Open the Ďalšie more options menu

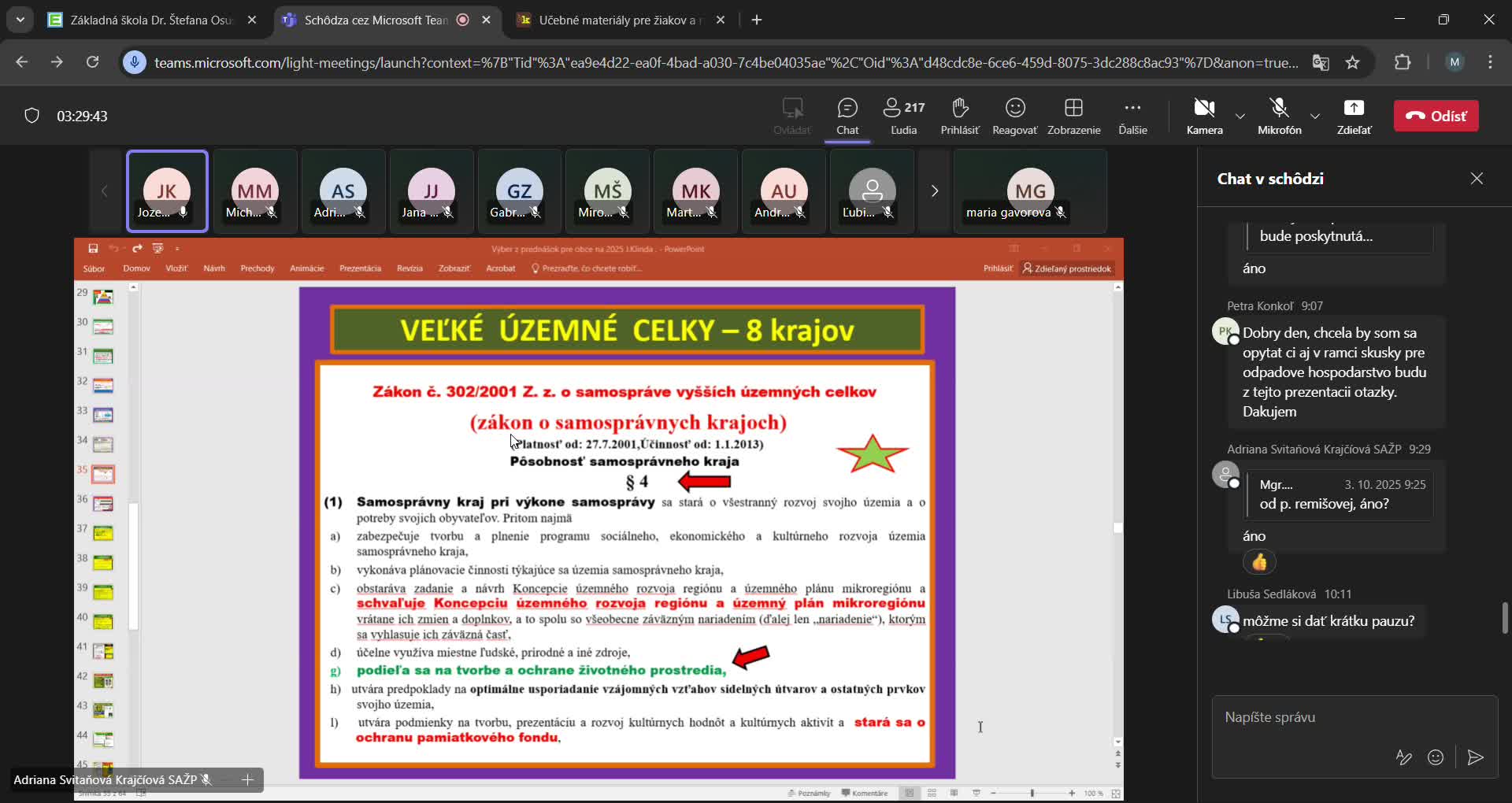(1132, 116)
